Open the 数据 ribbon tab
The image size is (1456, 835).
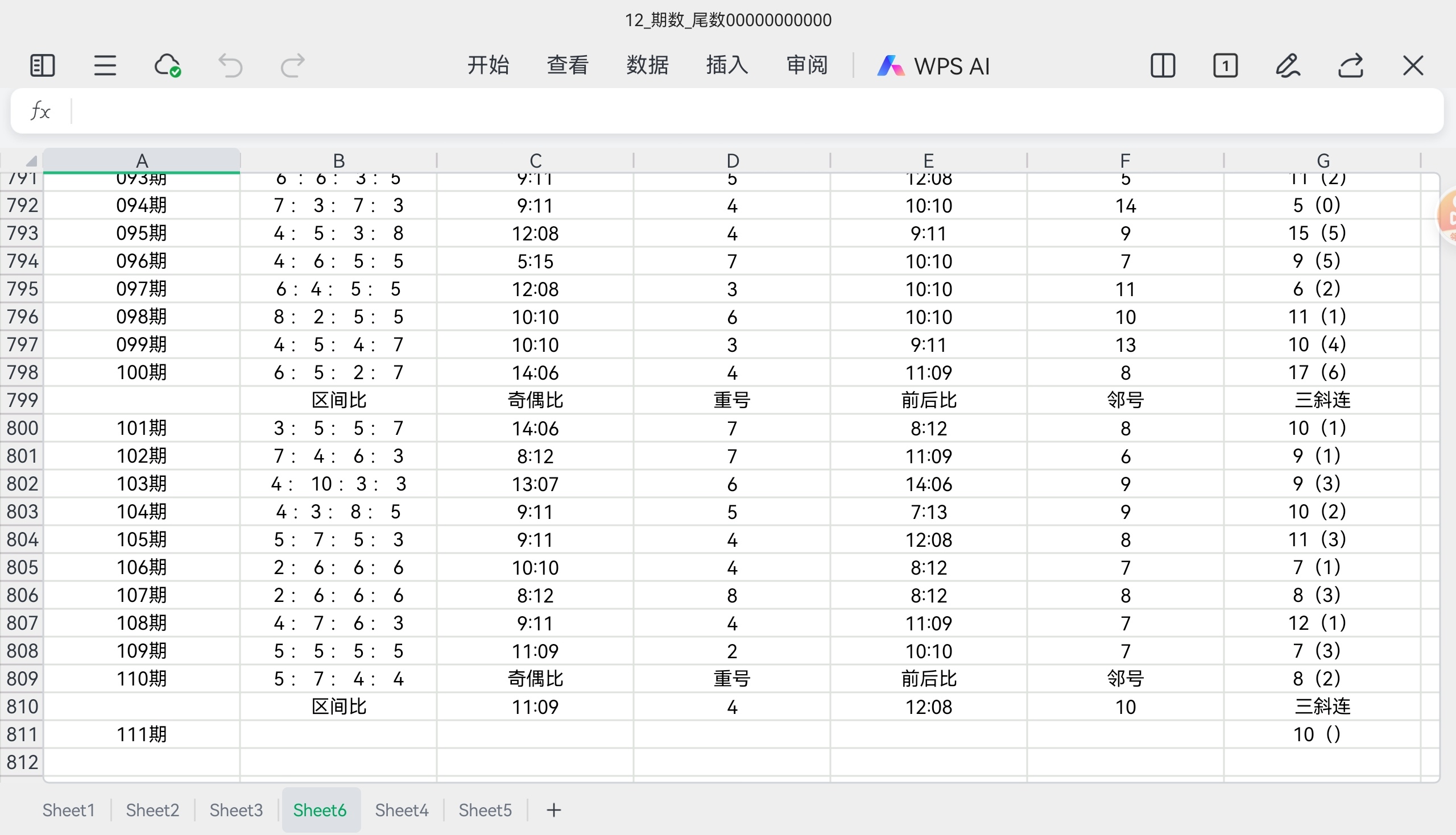647,65
